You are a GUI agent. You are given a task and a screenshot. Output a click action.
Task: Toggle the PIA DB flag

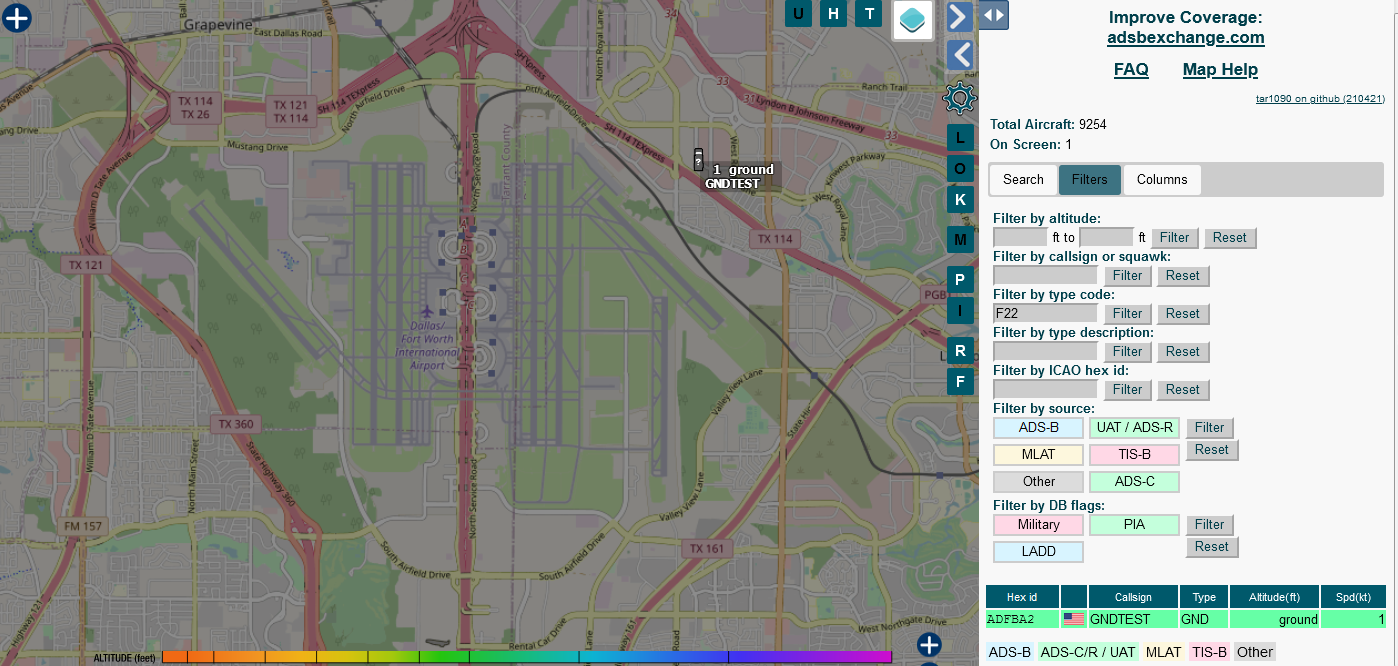coord(1134,525)
